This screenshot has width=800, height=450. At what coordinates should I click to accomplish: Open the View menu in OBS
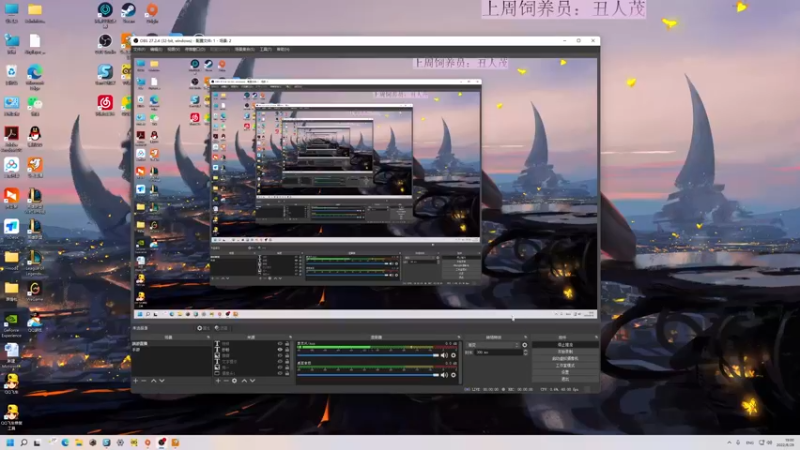pos(173,49)
